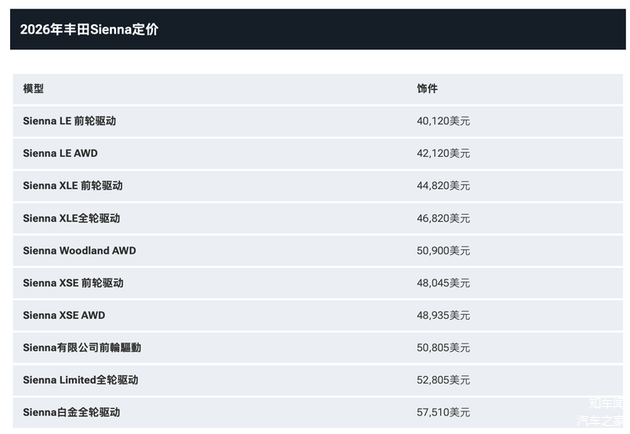Select the Sienna有限公司前輪驅動 model cell
630x434 pixels.
(82, 348)
